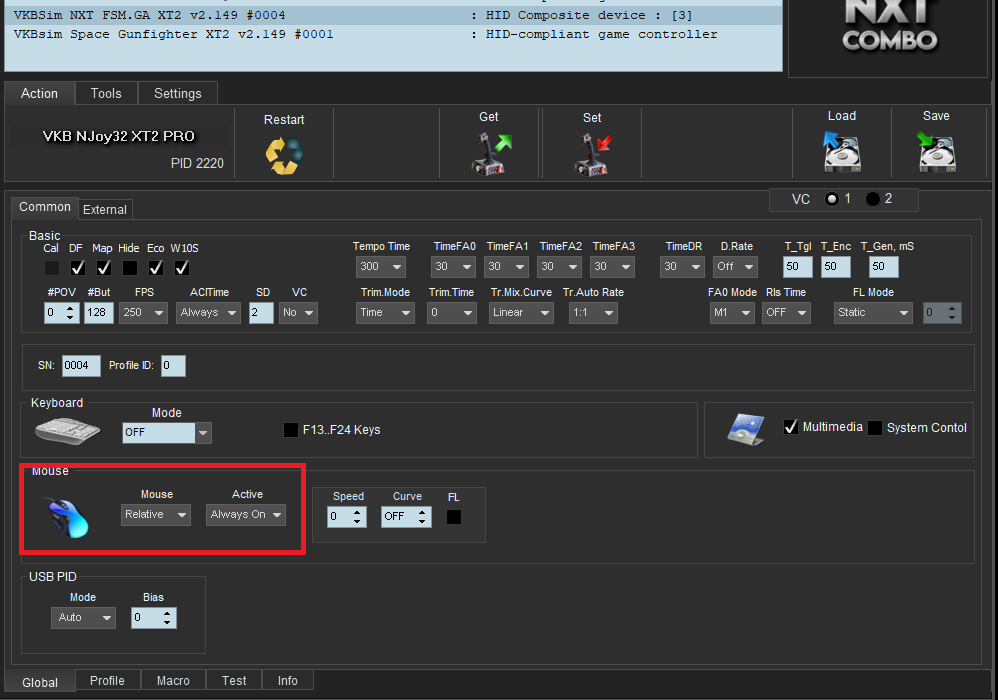Click the NXT COMBO logo
The image size is (998, 700).
[x=889, y=27]
